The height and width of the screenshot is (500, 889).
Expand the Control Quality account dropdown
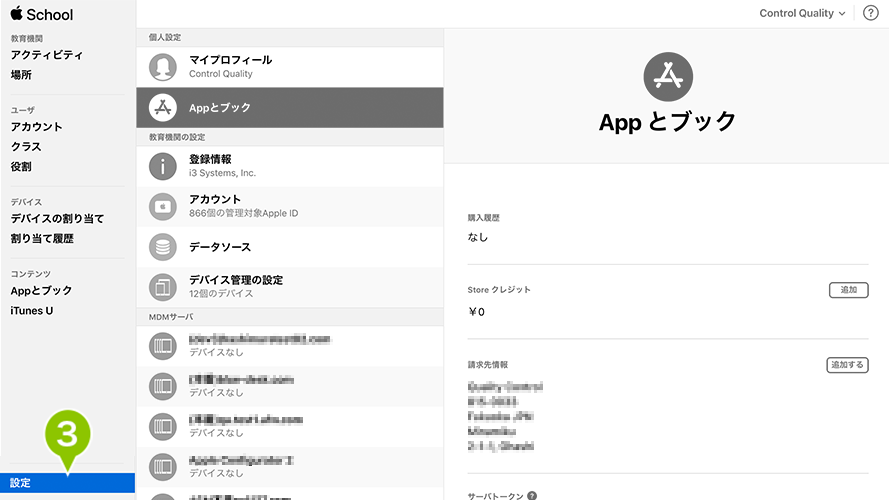pyautogui.click(x=802, y=13)
